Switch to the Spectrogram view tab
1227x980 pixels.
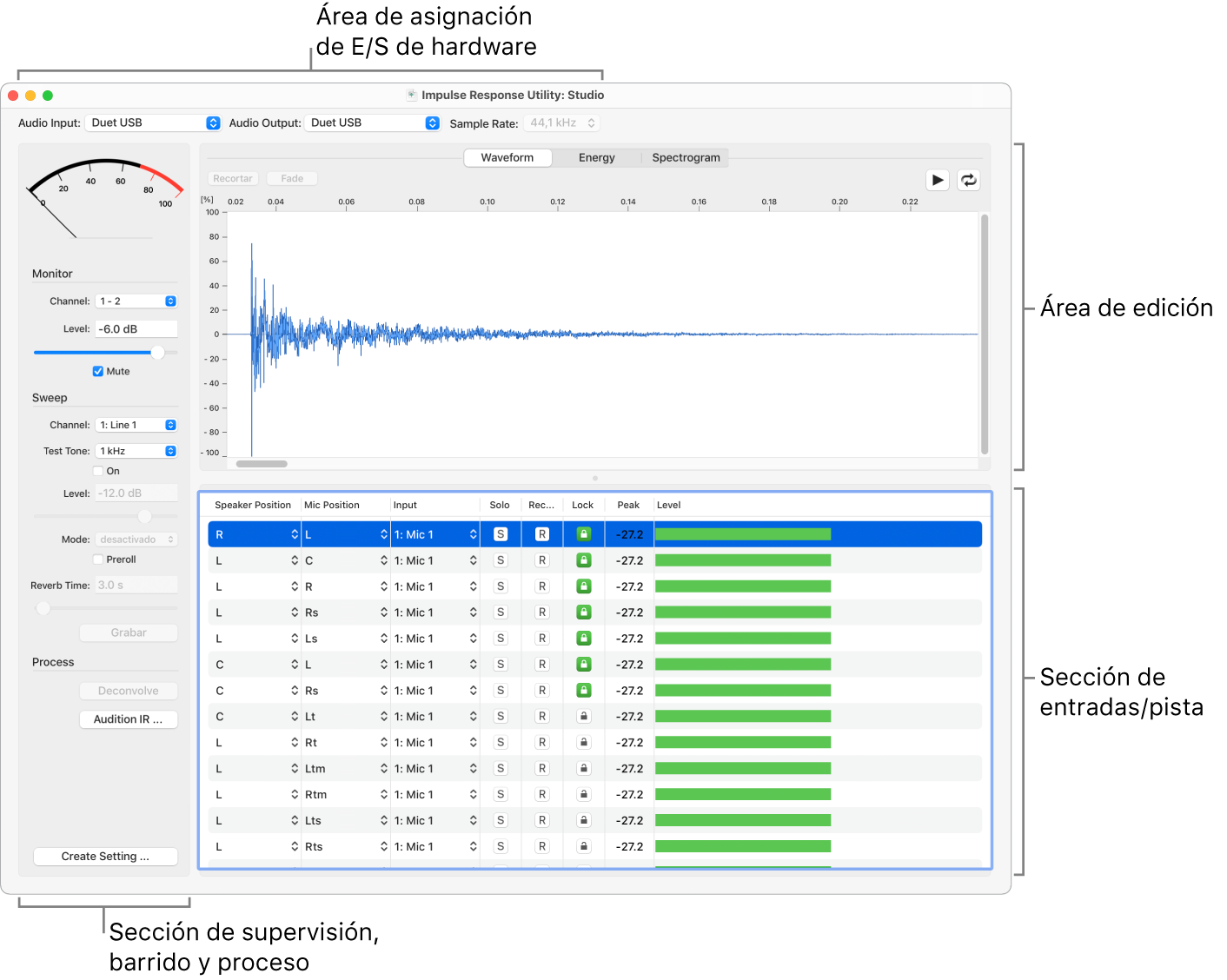click(686, 157)
